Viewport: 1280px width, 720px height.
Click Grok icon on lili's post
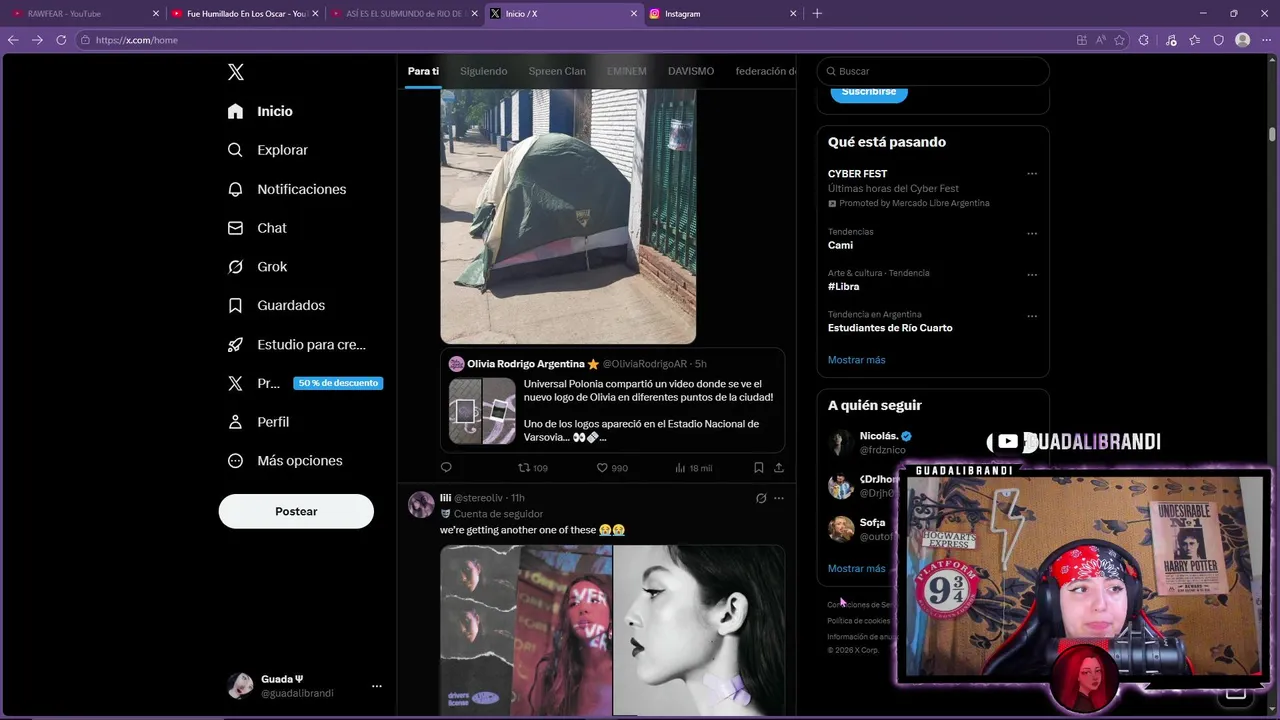tap(761, 498)
